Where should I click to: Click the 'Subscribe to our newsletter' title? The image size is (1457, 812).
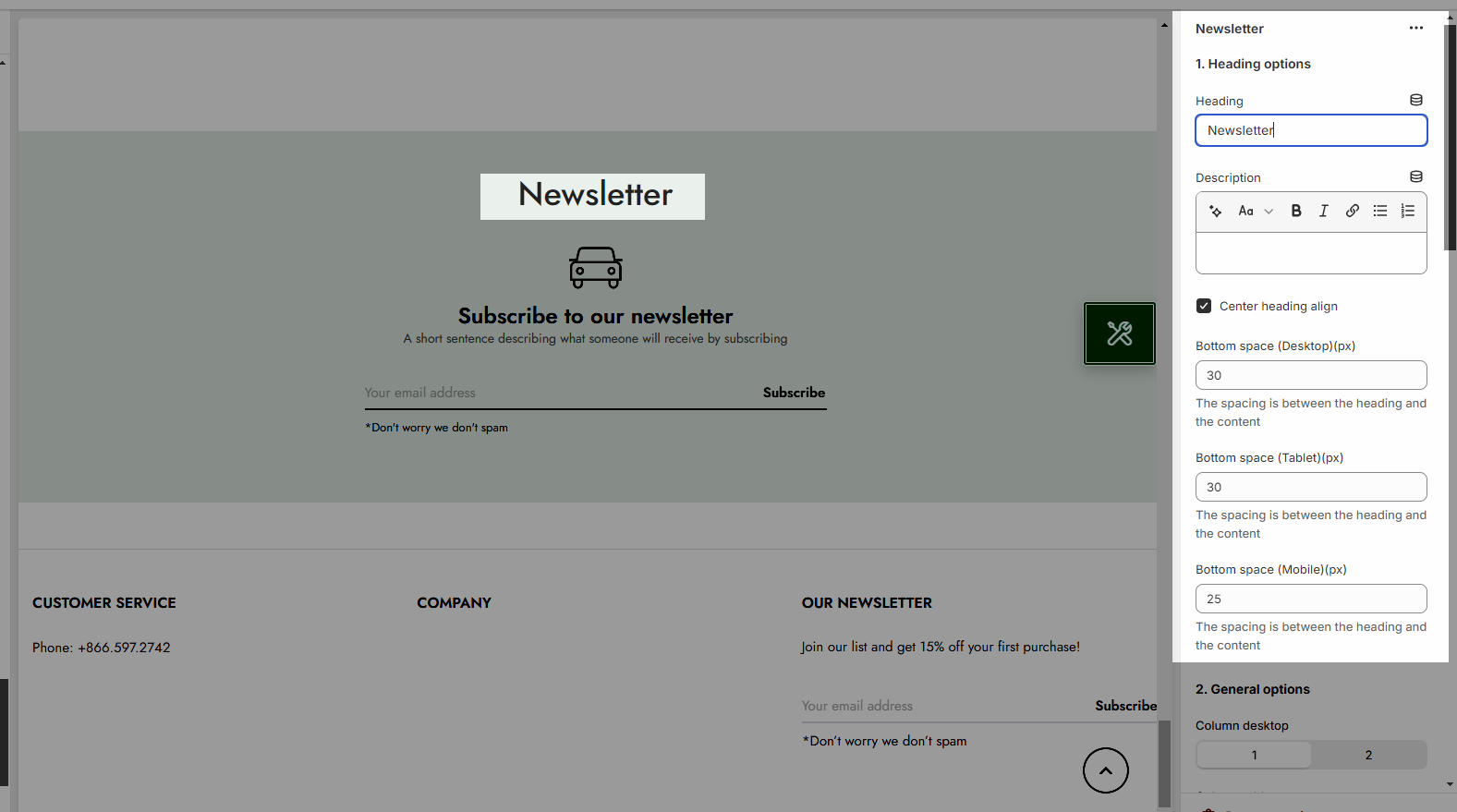point(596,316)
